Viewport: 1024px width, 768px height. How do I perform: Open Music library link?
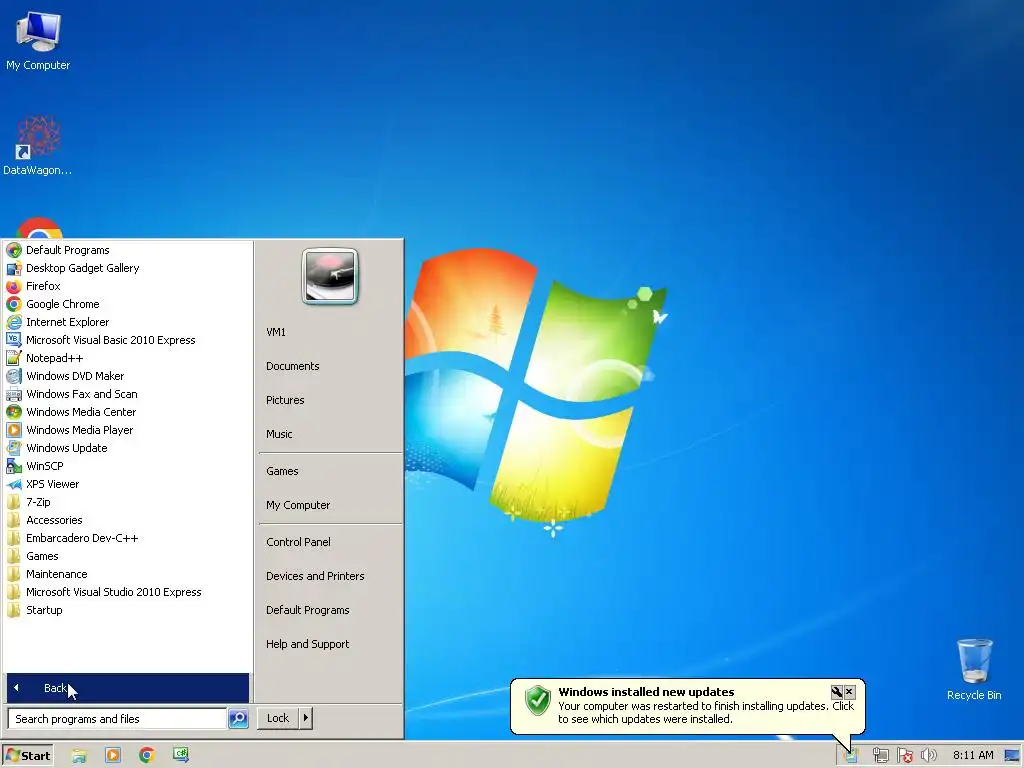point(279,434)
